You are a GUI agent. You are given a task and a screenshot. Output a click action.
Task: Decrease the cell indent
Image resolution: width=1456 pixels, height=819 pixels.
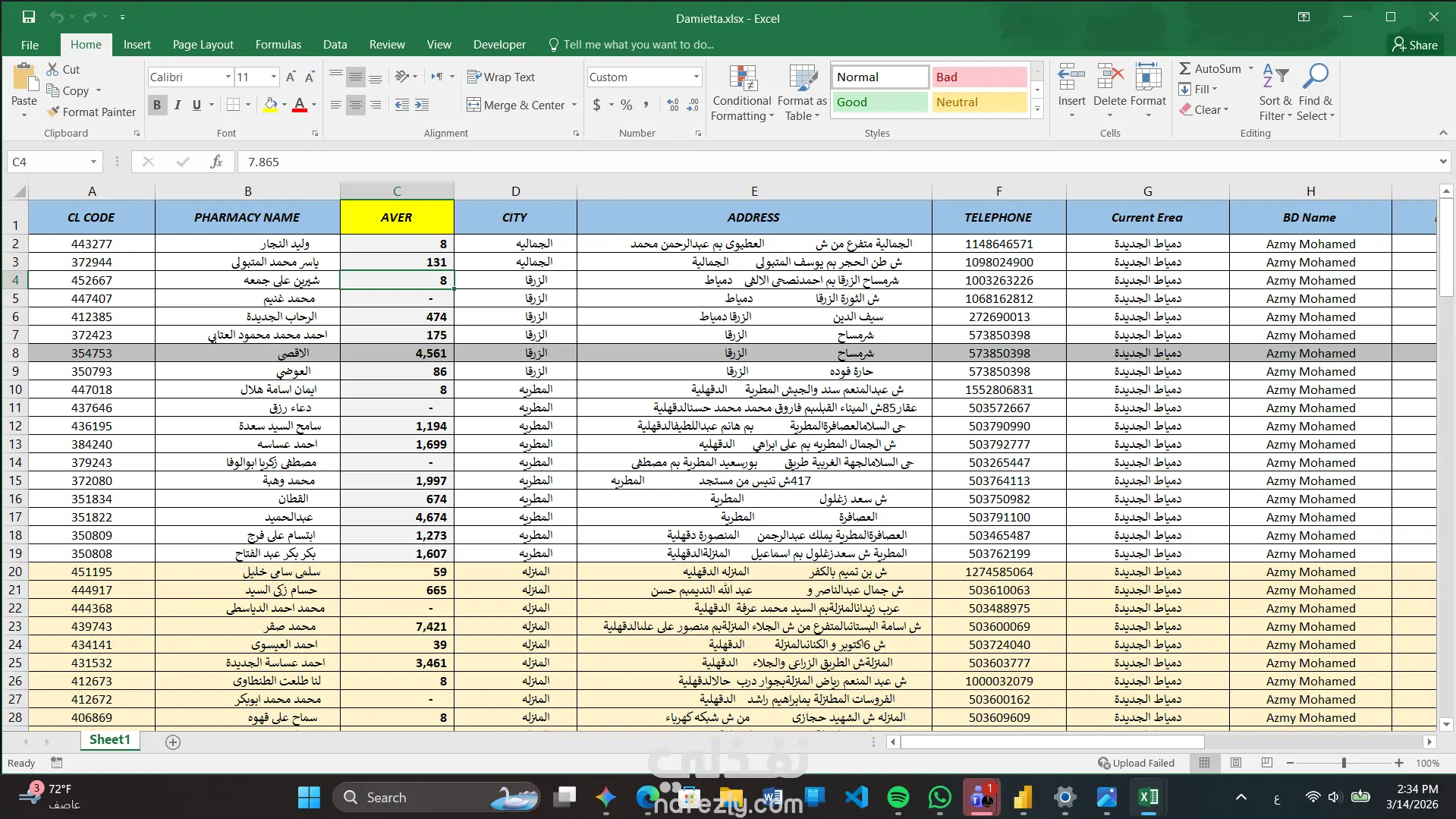pos(402,105)
